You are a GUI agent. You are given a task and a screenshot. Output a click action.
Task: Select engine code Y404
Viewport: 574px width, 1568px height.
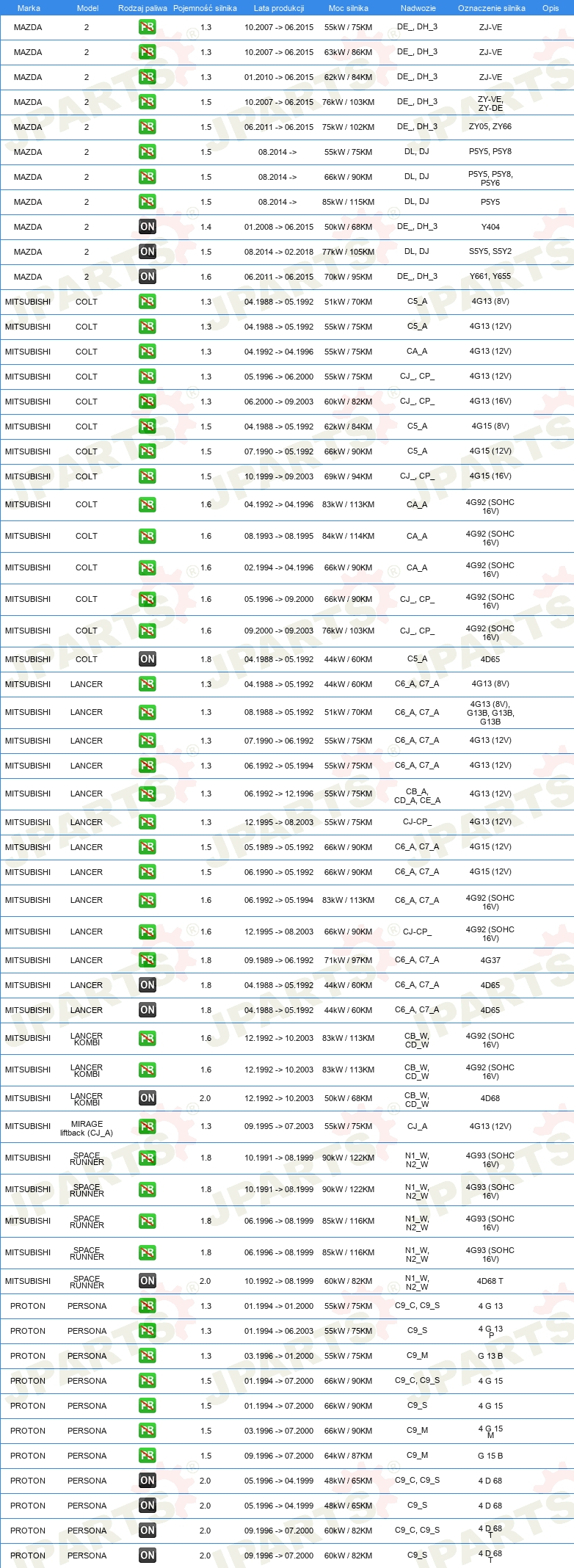(x=490, y=227)
